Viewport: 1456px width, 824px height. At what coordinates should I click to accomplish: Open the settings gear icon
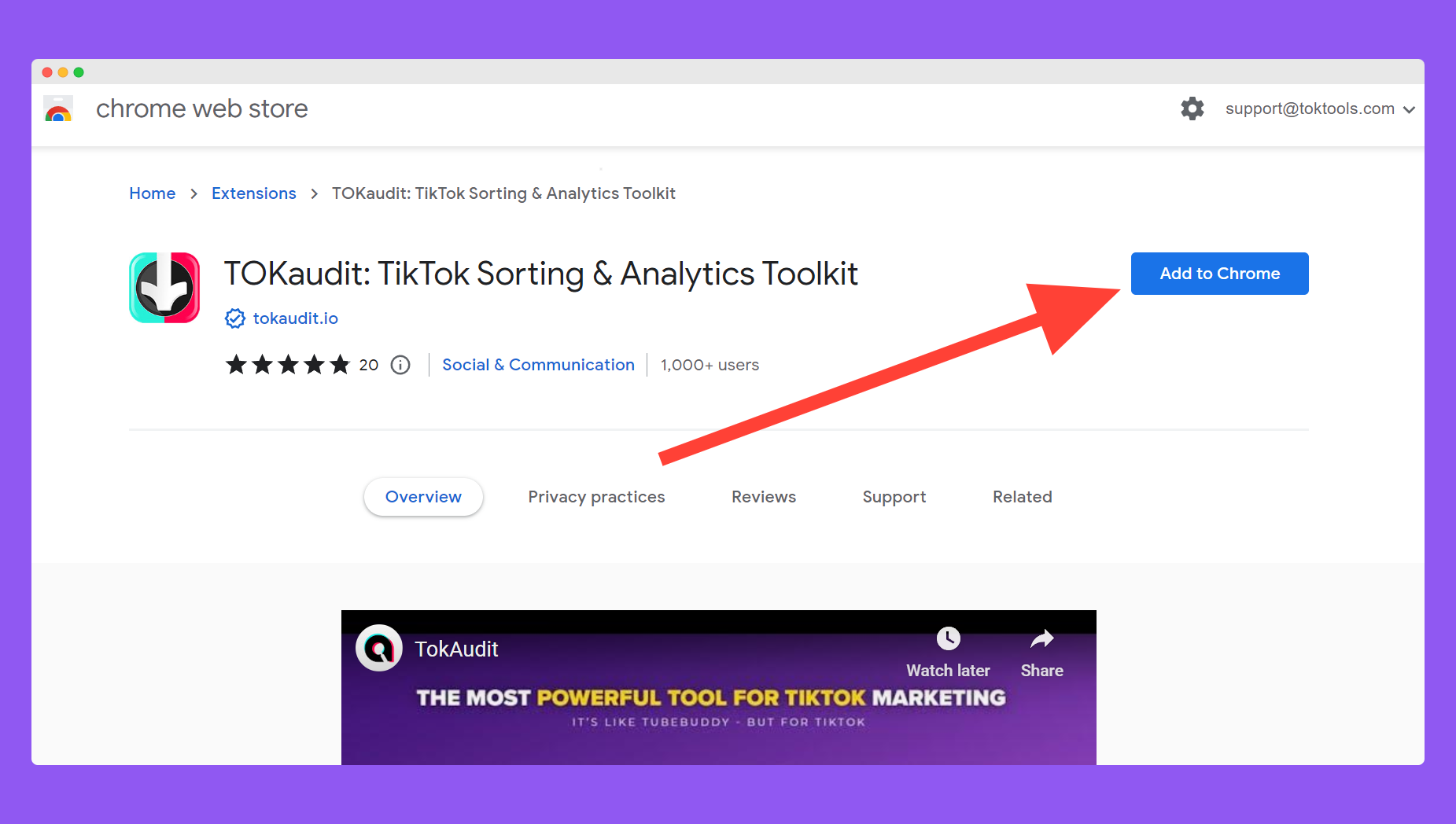[x=1192, y=109]
